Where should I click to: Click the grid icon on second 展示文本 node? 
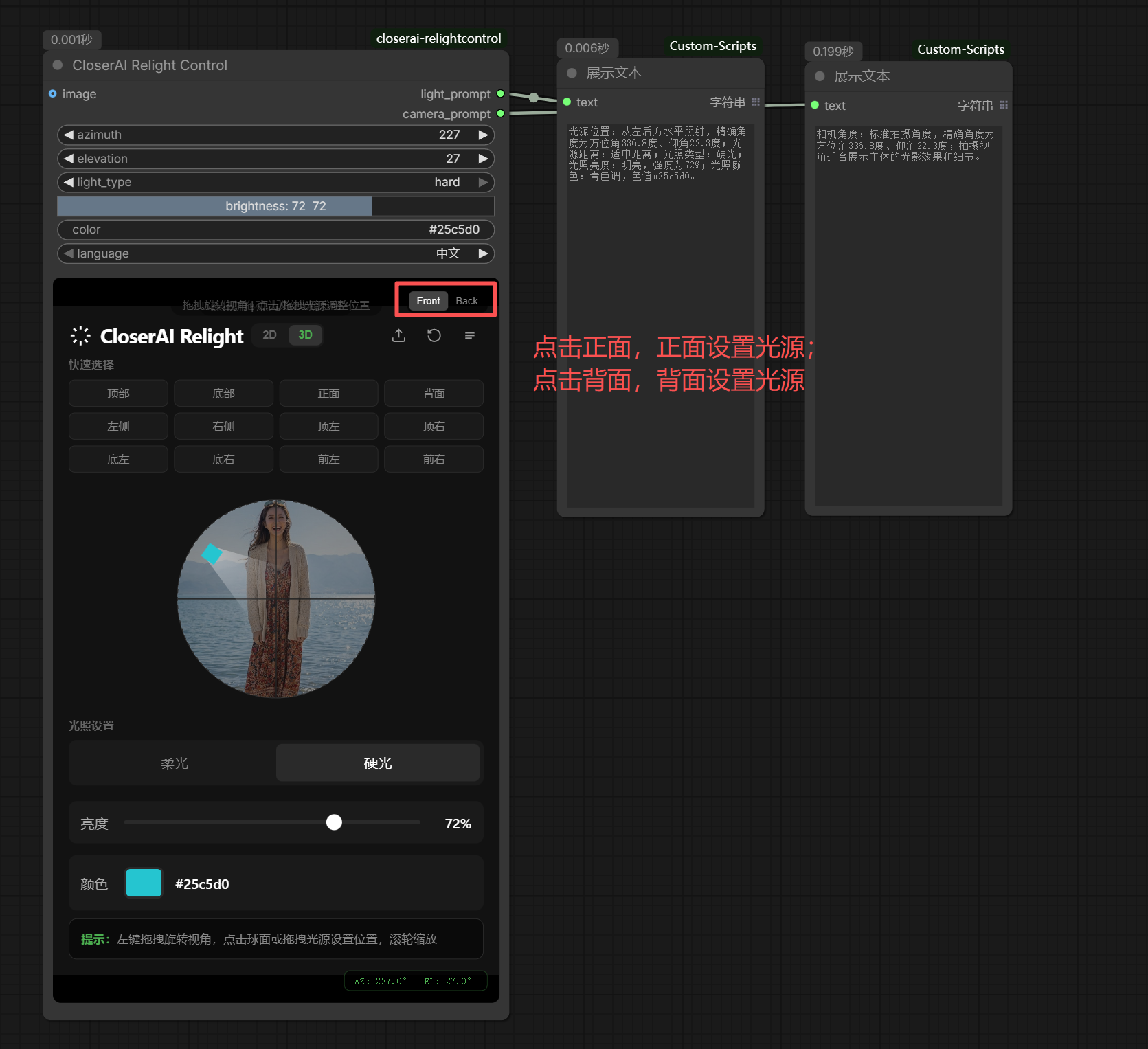(x=1004, y=105)
